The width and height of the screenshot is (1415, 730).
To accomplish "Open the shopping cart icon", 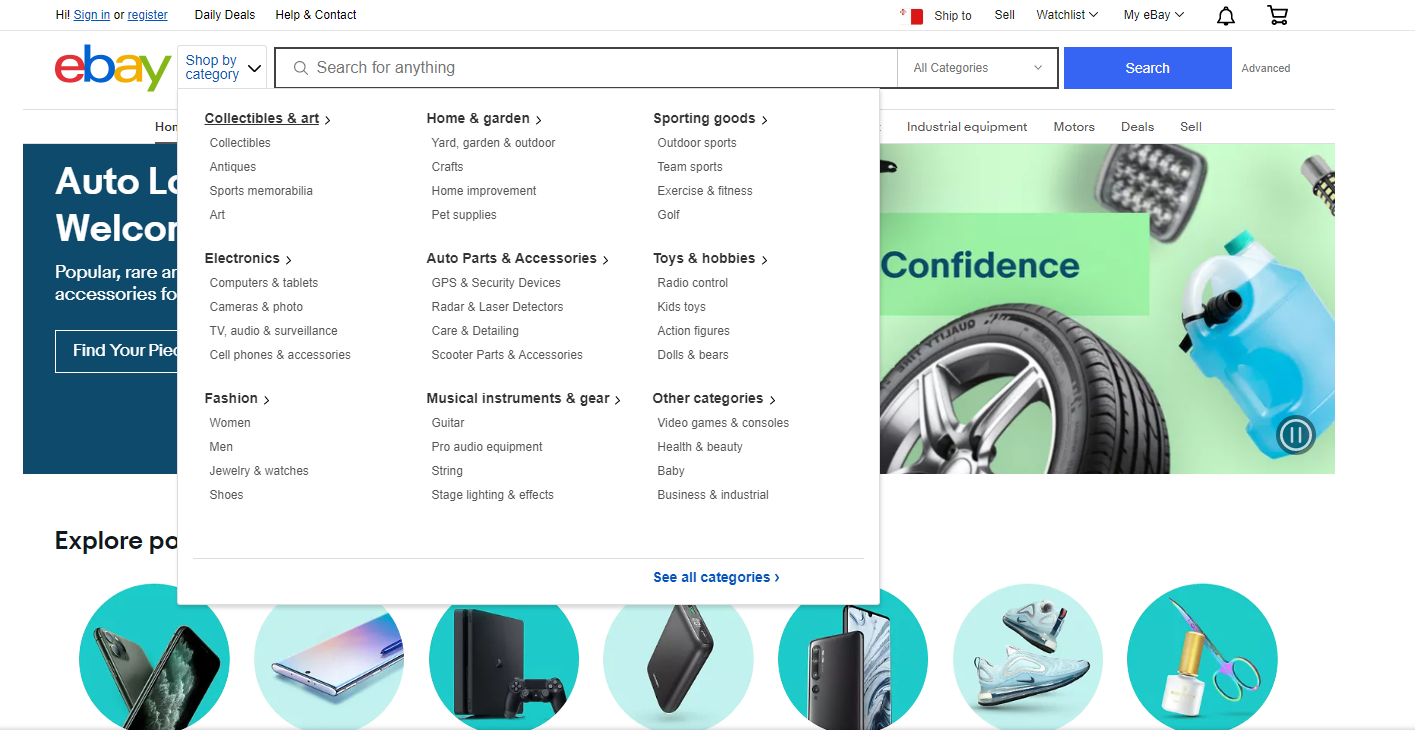I will [x=1277, y=15].
